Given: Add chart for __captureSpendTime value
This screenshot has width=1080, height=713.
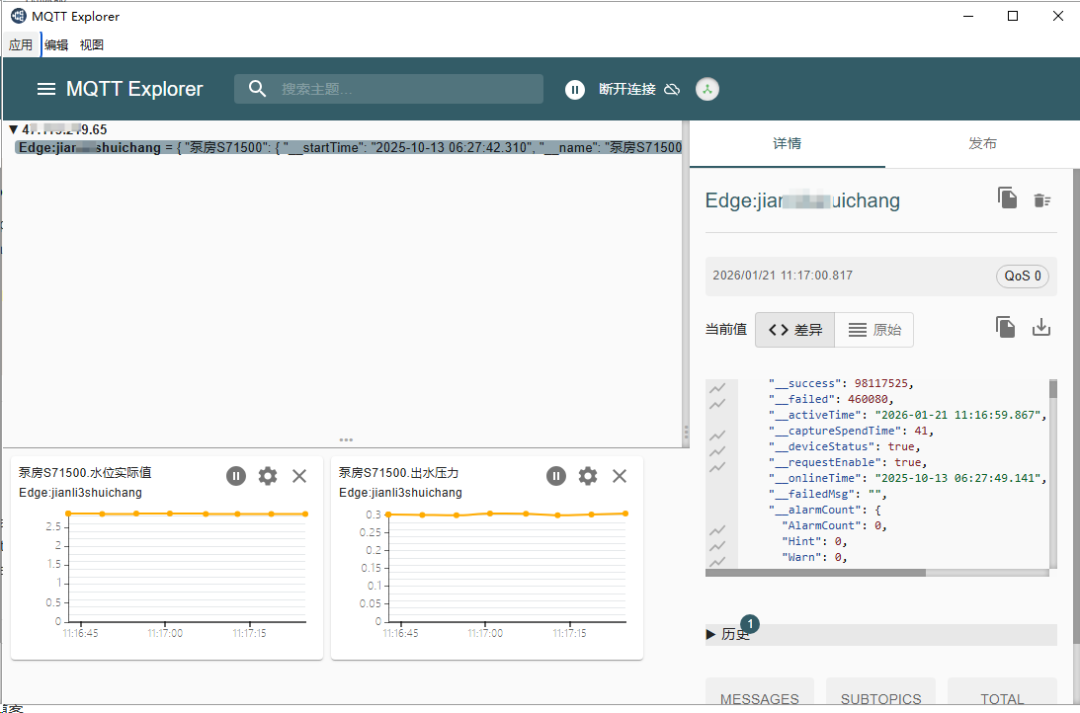Looking at the screenshot, I should coord(717,435).
